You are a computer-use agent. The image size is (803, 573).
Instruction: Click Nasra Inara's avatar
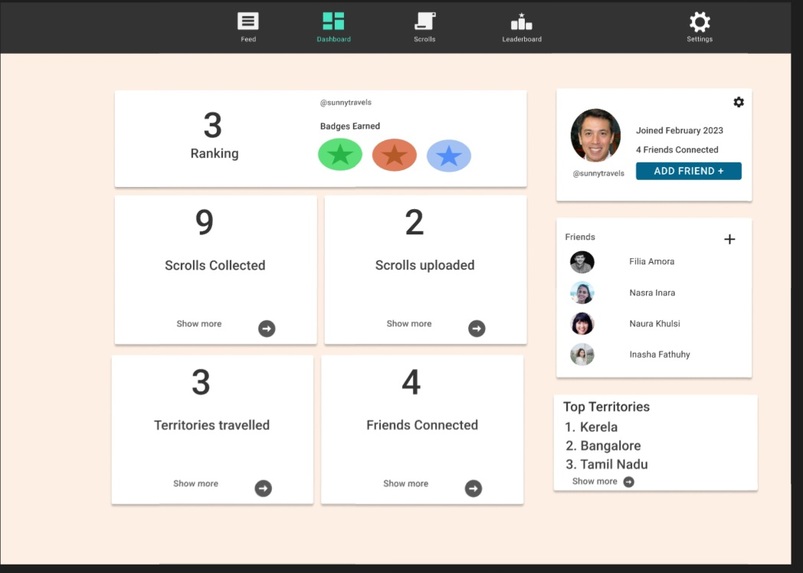point(582,293)
